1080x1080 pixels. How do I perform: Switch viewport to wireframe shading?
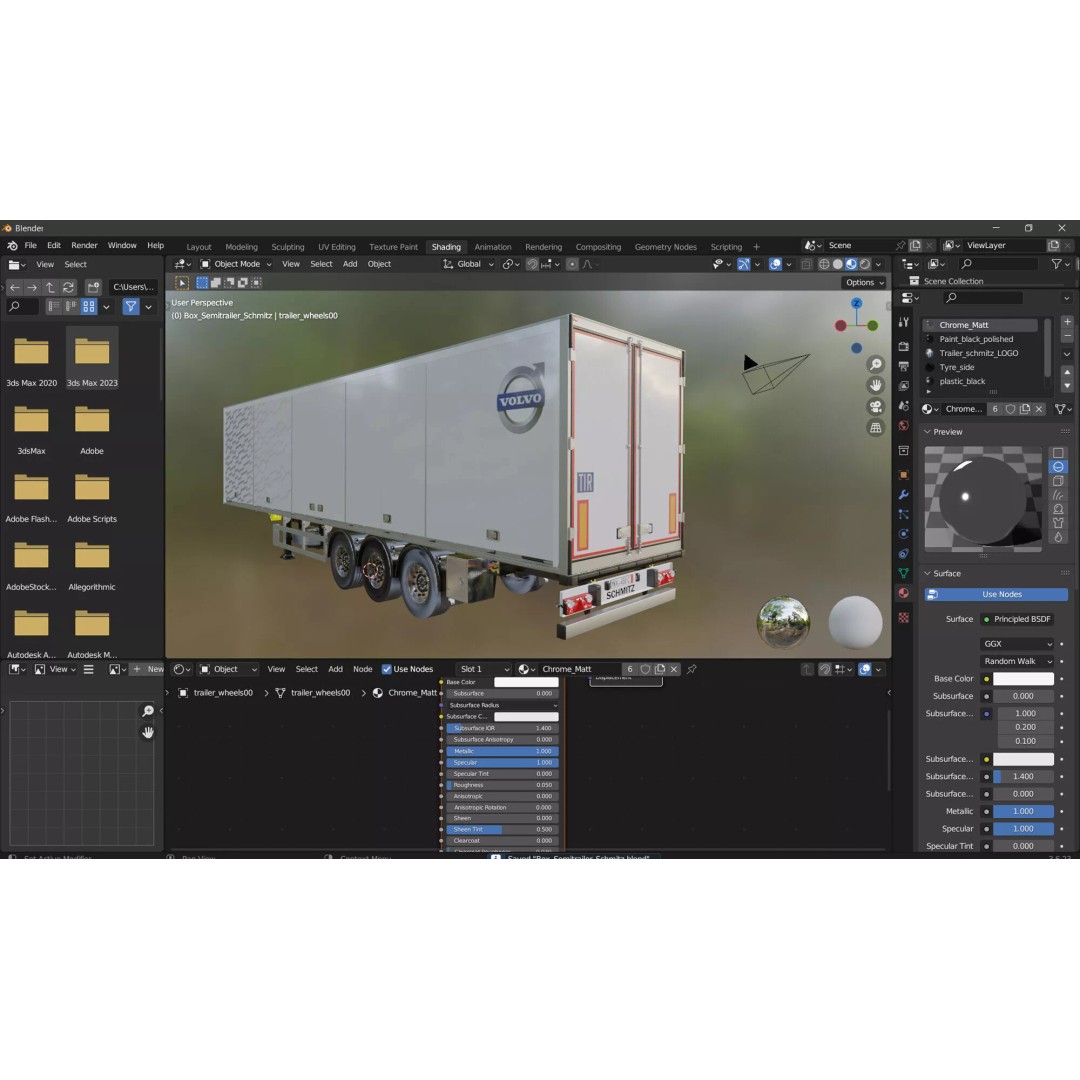pos(824,264)
